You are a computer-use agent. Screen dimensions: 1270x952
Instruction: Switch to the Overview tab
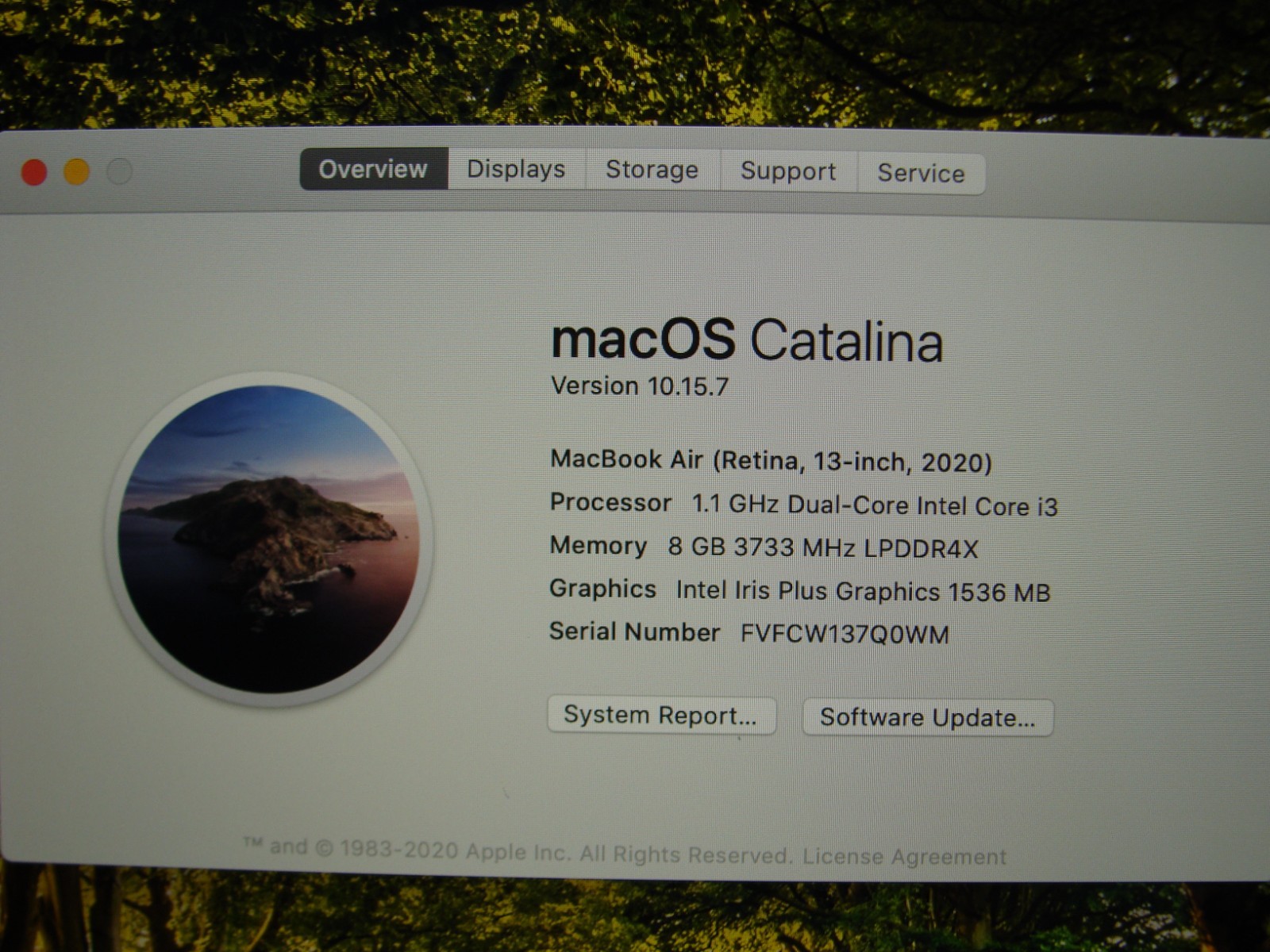[x=374, y=169]
